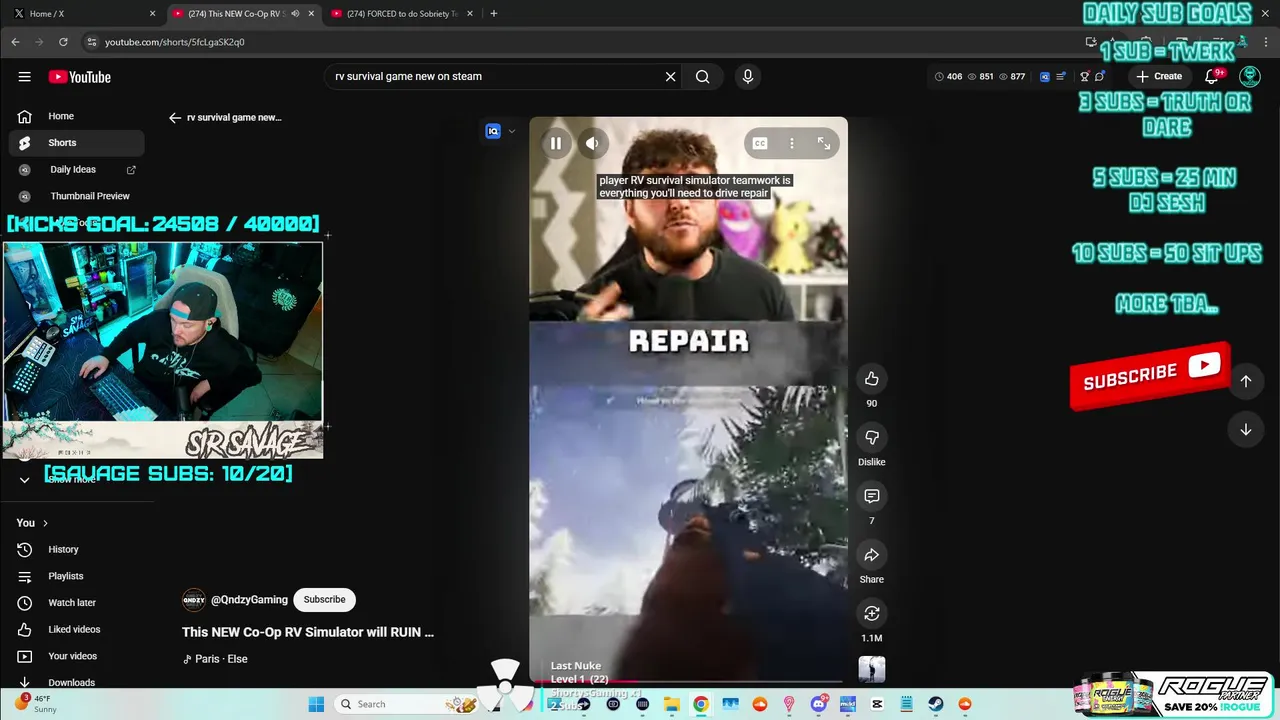Clear the search query with the X

[670, 76]
